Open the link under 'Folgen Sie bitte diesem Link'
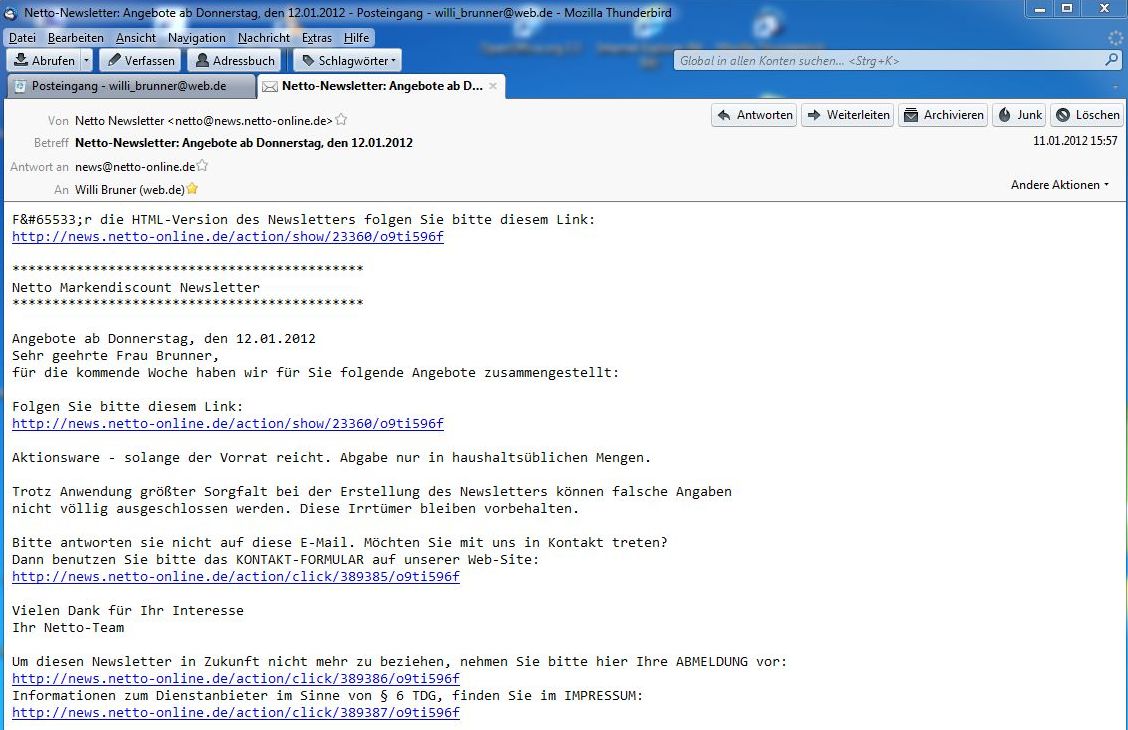This screenshot has height=730, width=1128. (x=228, y=424)
